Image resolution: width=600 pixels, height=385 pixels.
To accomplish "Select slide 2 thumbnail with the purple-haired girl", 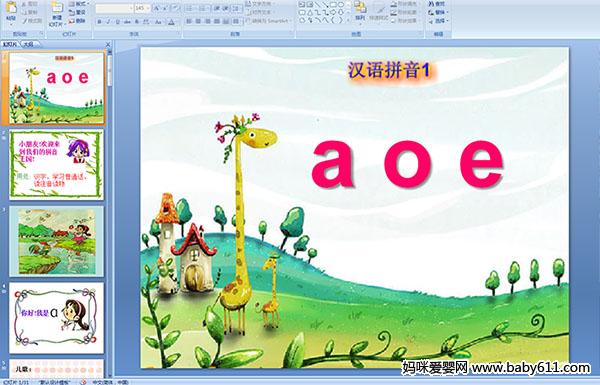I will point(57,165).
